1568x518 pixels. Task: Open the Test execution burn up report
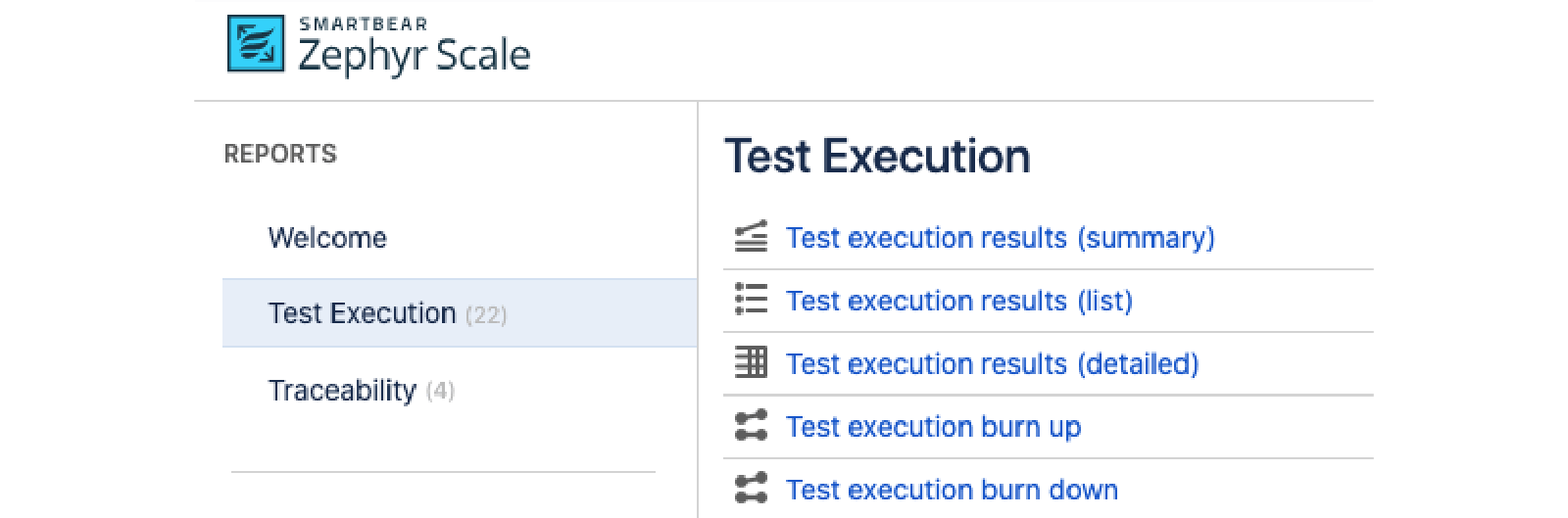click(933, 427)
